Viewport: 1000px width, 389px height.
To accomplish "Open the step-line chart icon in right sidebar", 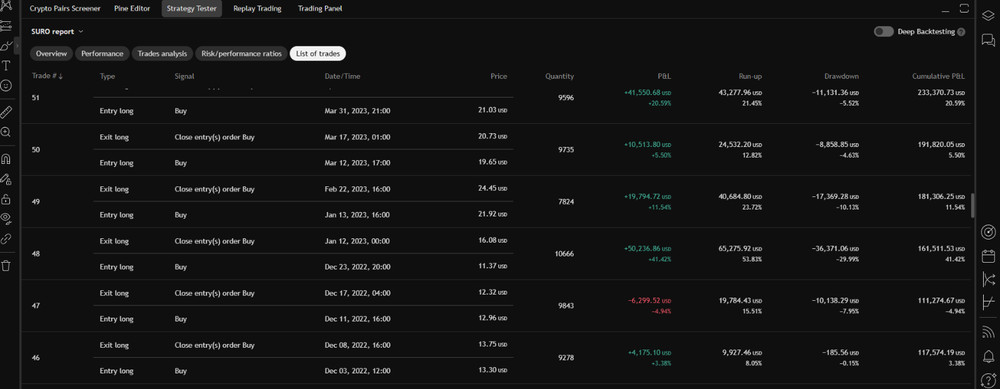I will (988, 304).
